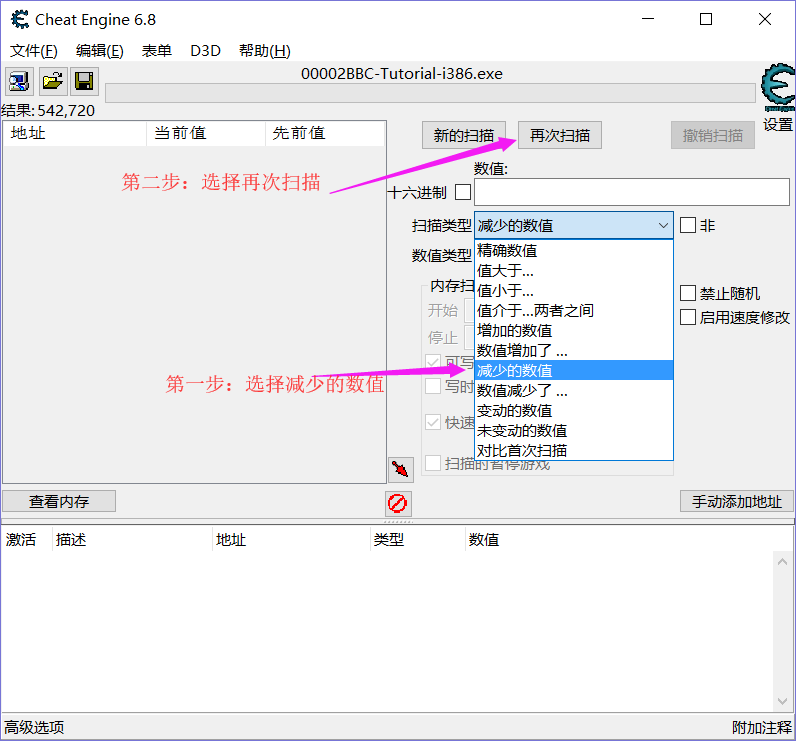The width and height of the screenshot is (796, 741).
Task: Click the 撤销扫描 button
Action: tap(713, 136)
